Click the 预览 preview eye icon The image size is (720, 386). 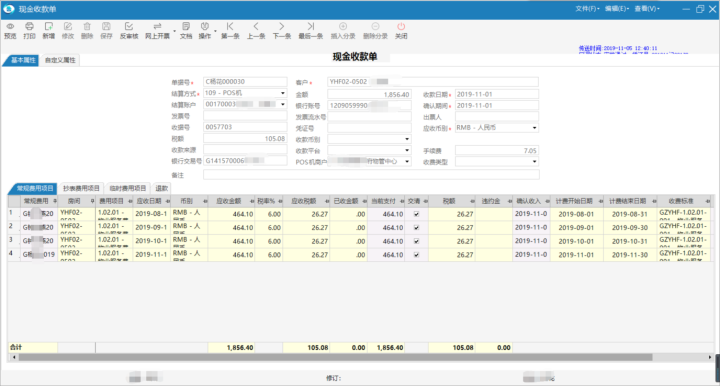tap(10, 27)
